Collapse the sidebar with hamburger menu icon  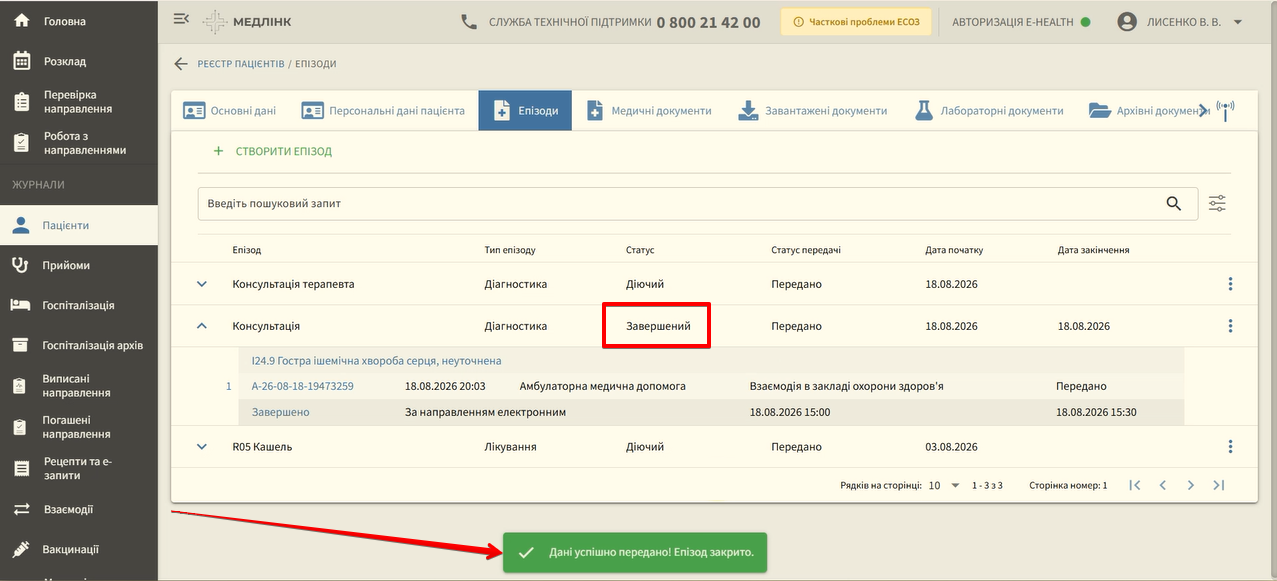181,19
